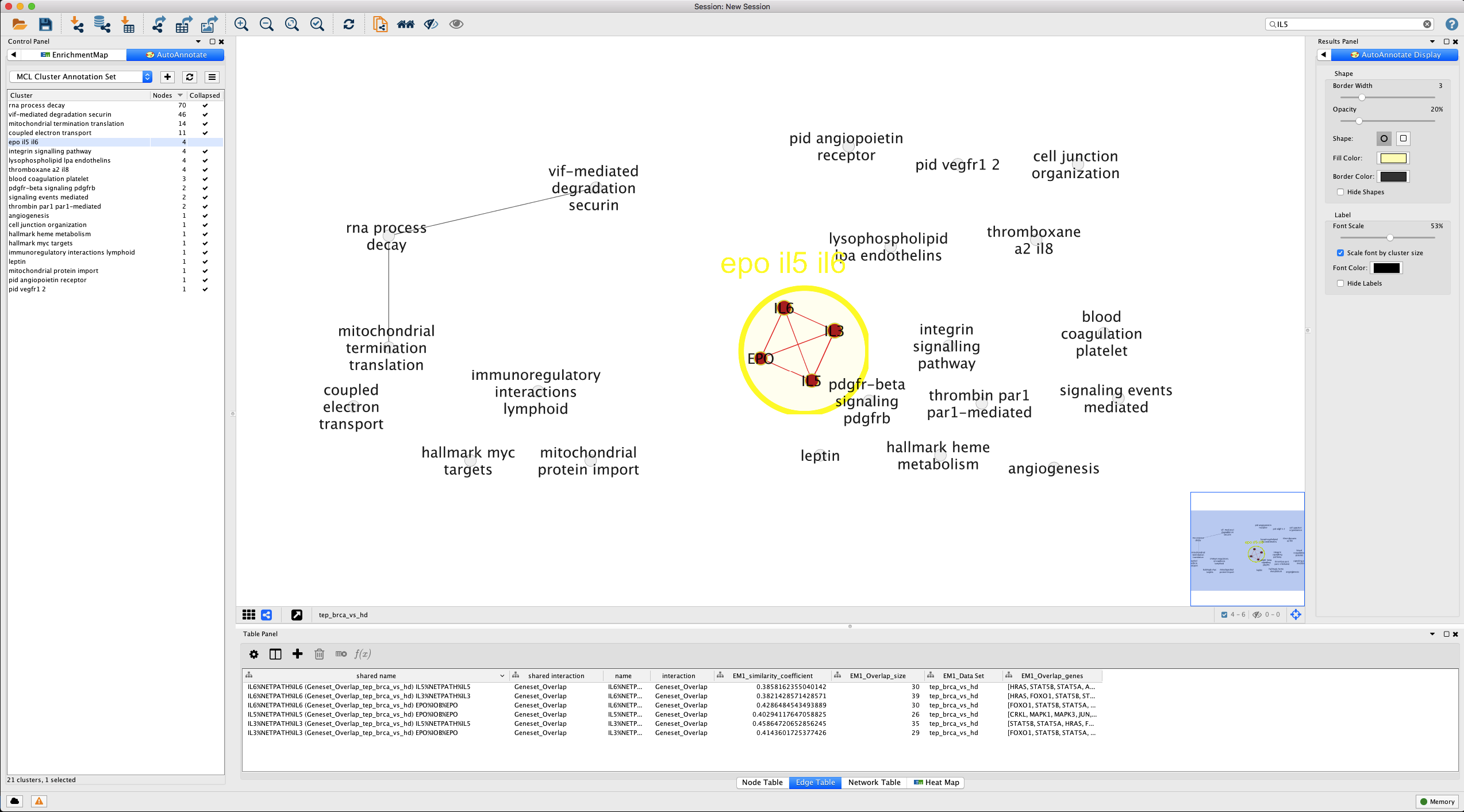Image resolution: width=1464 pixels, height=812 pixels.
Task: Show grid of network views
Action: coord(249,615)
